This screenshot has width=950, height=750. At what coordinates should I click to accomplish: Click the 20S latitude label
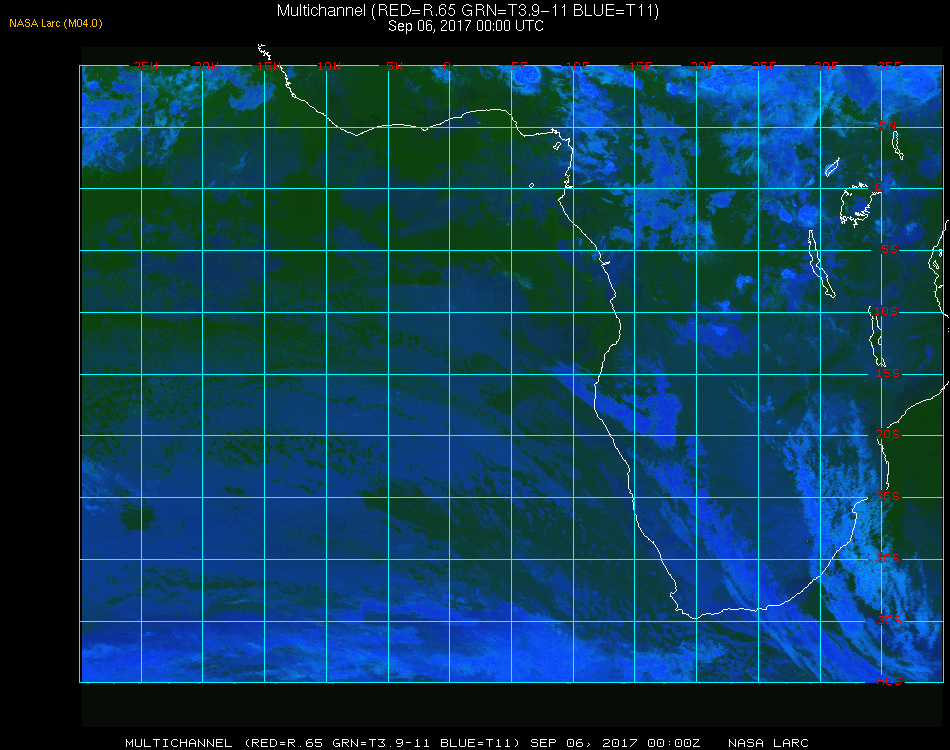888,434
